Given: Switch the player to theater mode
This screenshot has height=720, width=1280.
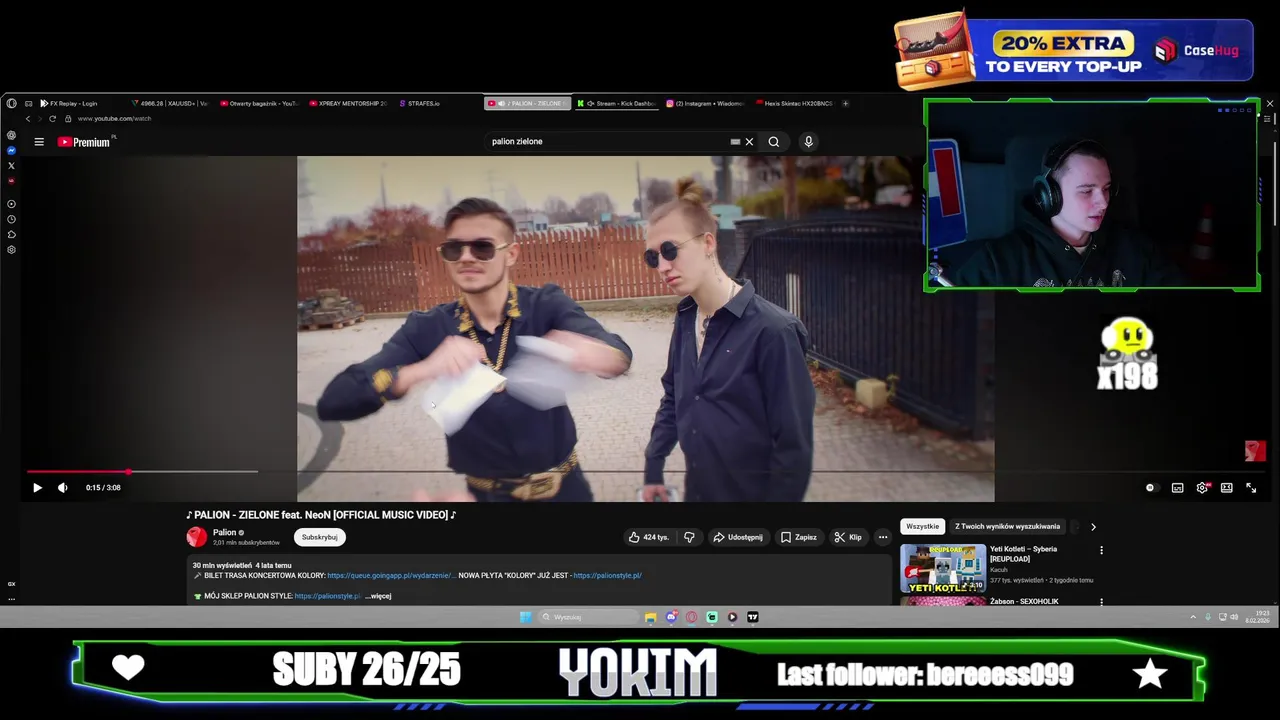Looking at the screenshot, I should 1226,488.
